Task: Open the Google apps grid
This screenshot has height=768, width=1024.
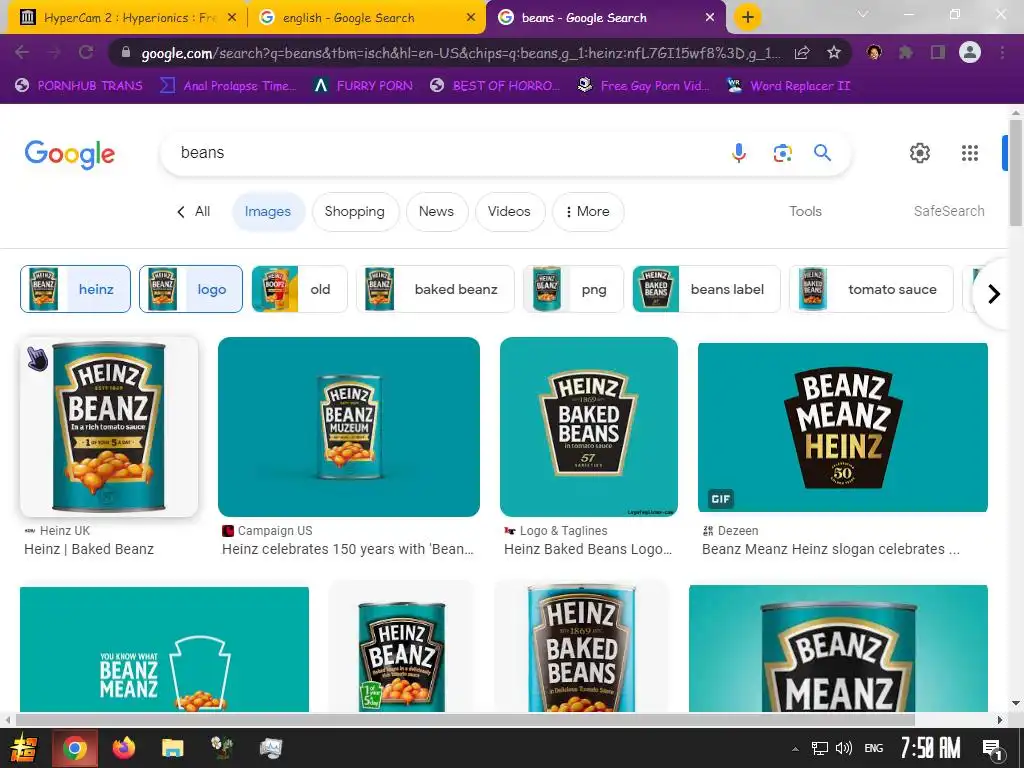Action: (970, 153)
